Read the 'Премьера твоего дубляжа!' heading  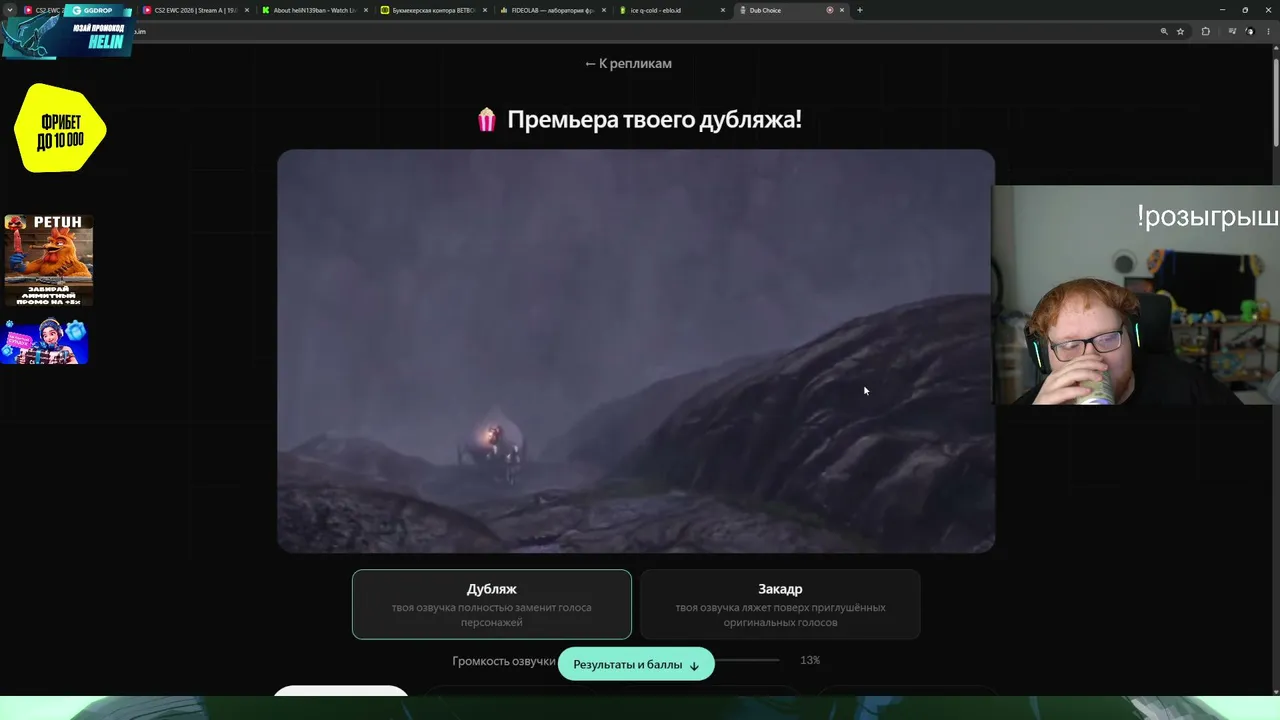[x=654, y=120]
